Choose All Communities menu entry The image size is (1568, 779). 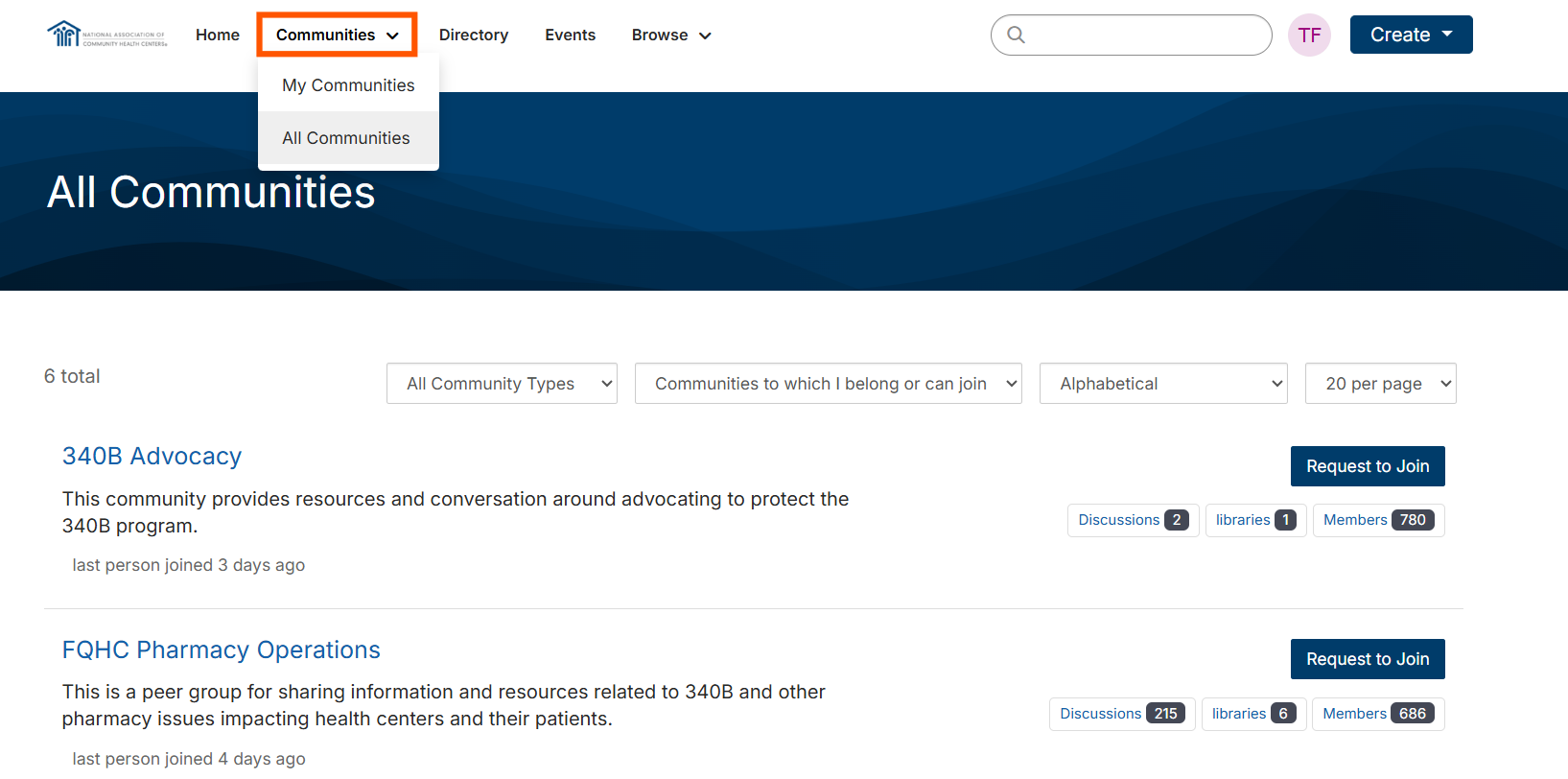346,138
